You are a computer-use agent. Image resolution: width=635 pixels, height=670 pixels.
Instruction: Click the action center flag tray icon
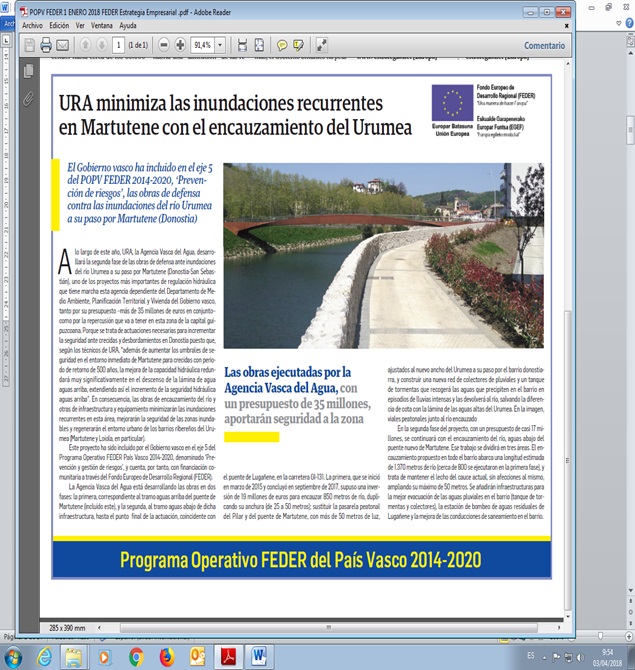[556, 657]
